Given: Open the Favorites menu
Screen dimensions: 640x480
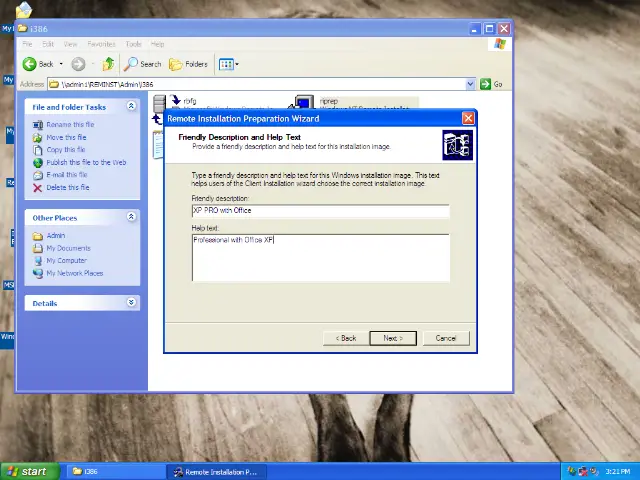Looking at the screenshot, I should tap(101, 44).
